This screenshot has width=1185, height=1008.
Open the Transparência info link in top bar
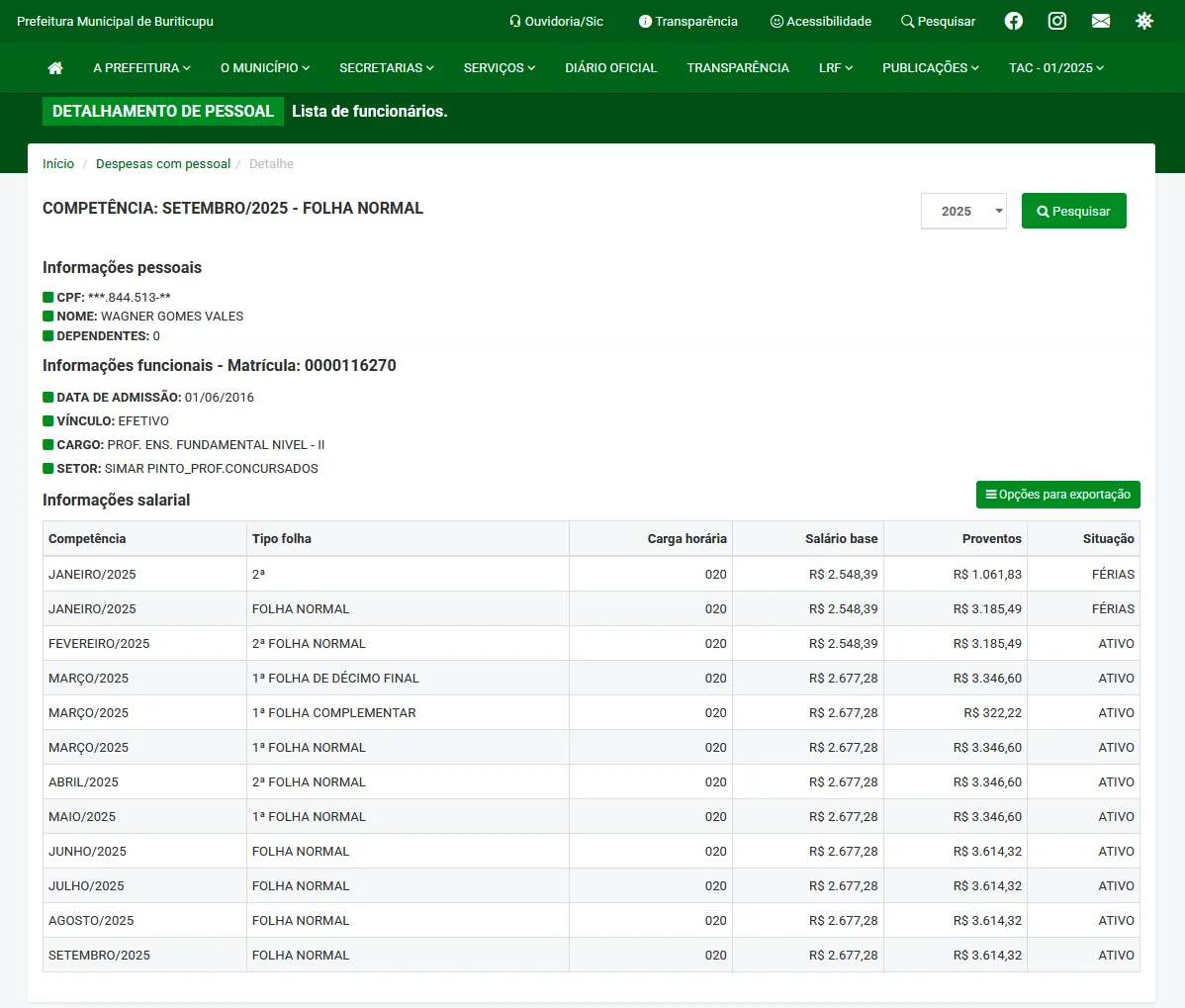[687, 21]
